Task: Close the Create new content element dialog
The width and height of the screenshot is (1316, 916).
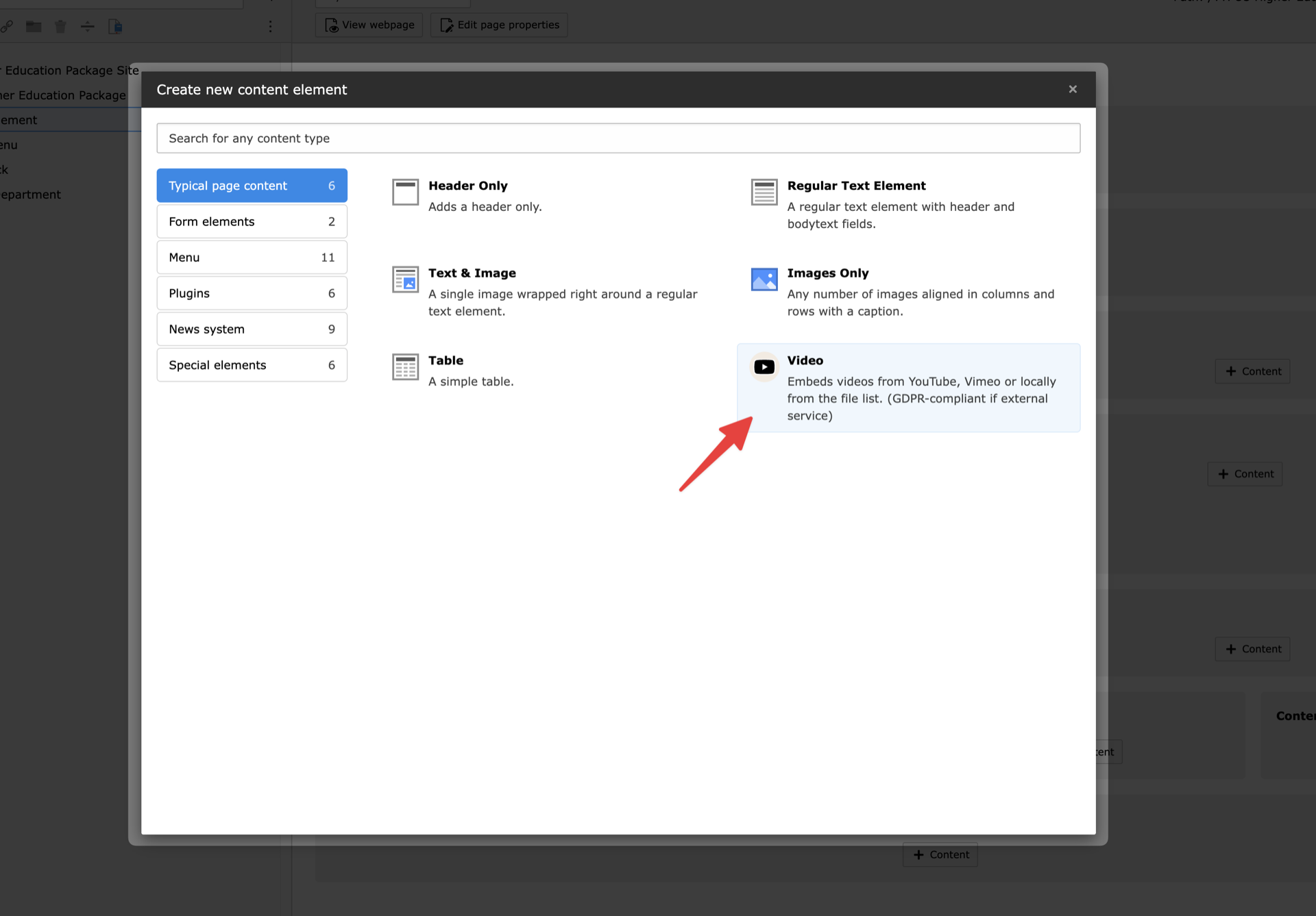Action: point(1073,89)
